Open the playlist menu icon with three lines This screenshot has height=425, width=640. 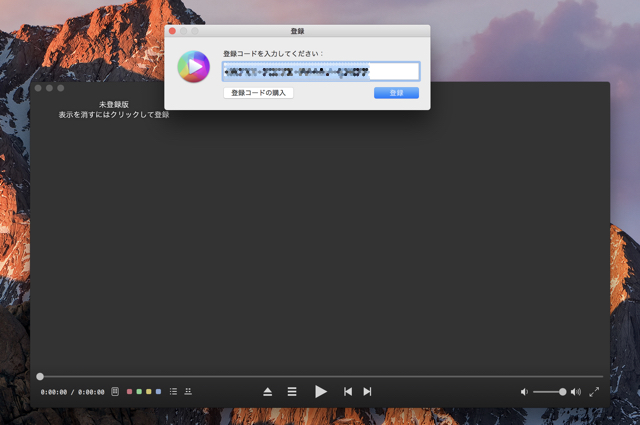coord(292,392)
